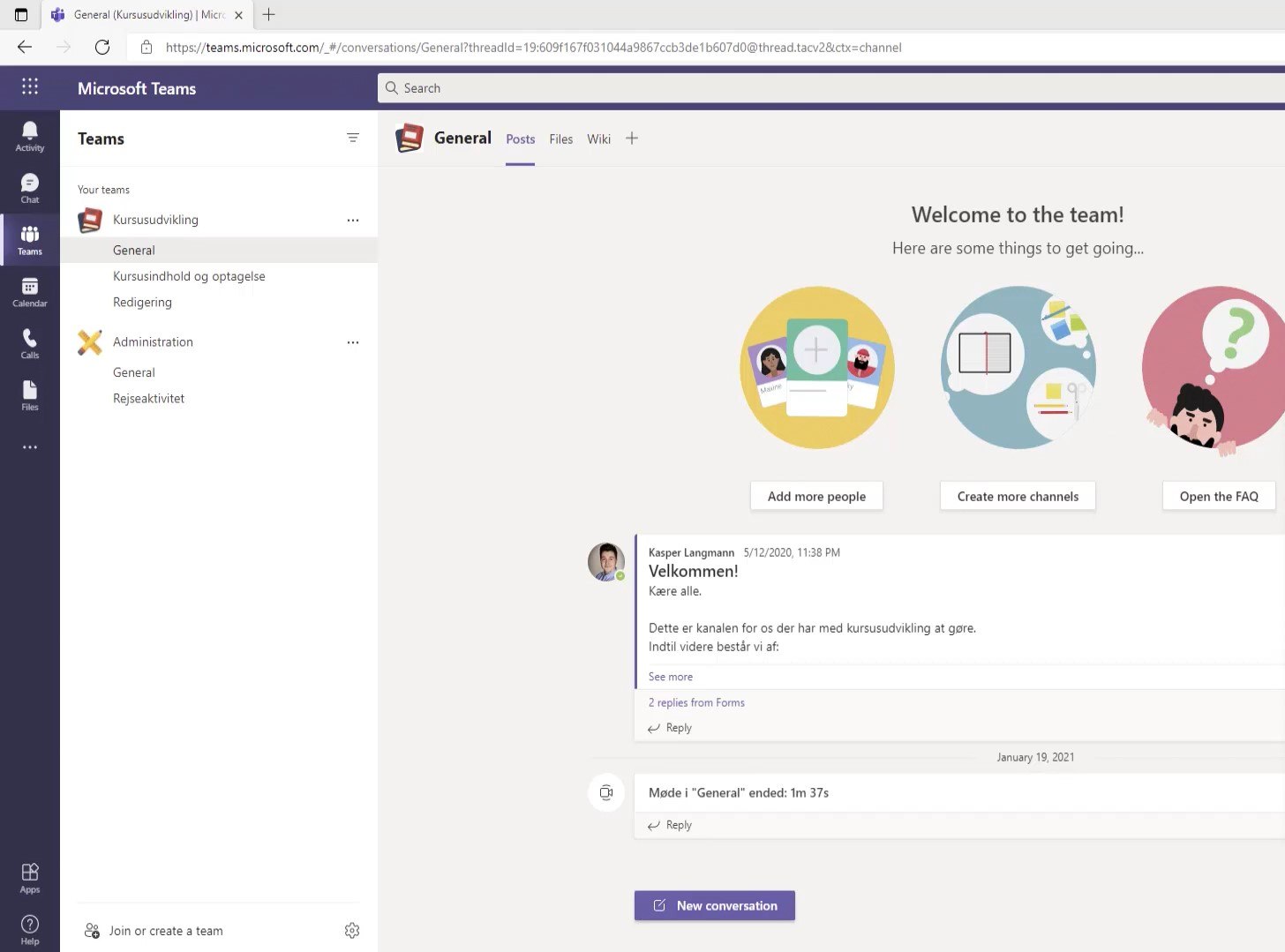Viewport: 1285px width, 952px height.
Task: Open Kursusudvikling team more options
Action: point(353,220)
